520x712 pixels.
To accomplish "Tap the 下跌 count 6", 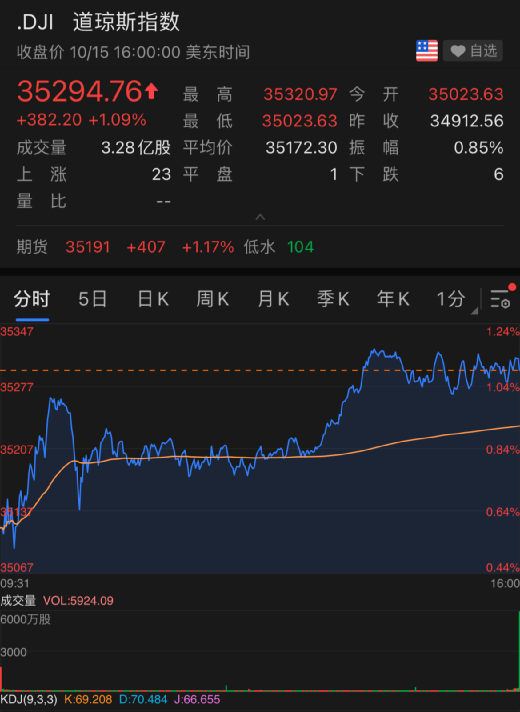I will click(498, 174).
